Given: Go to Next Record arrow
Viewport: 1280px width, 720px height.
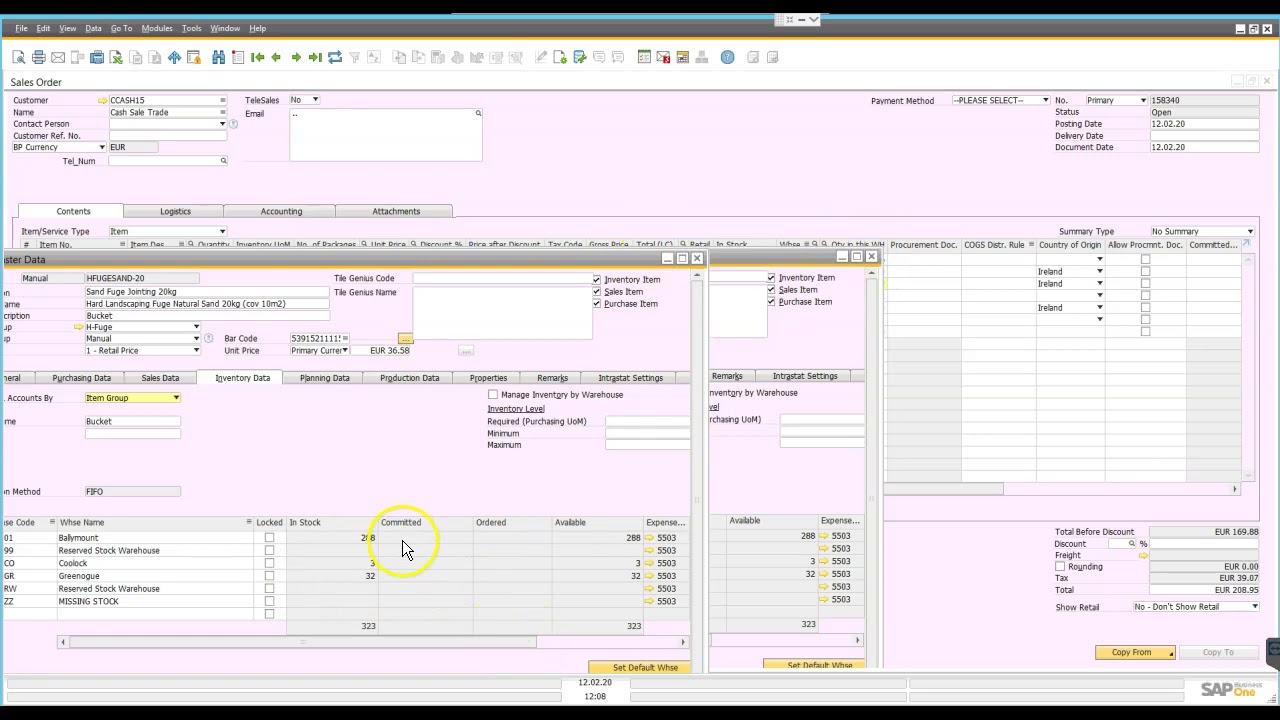Looking at the screenshot, I should coord(296,57).
